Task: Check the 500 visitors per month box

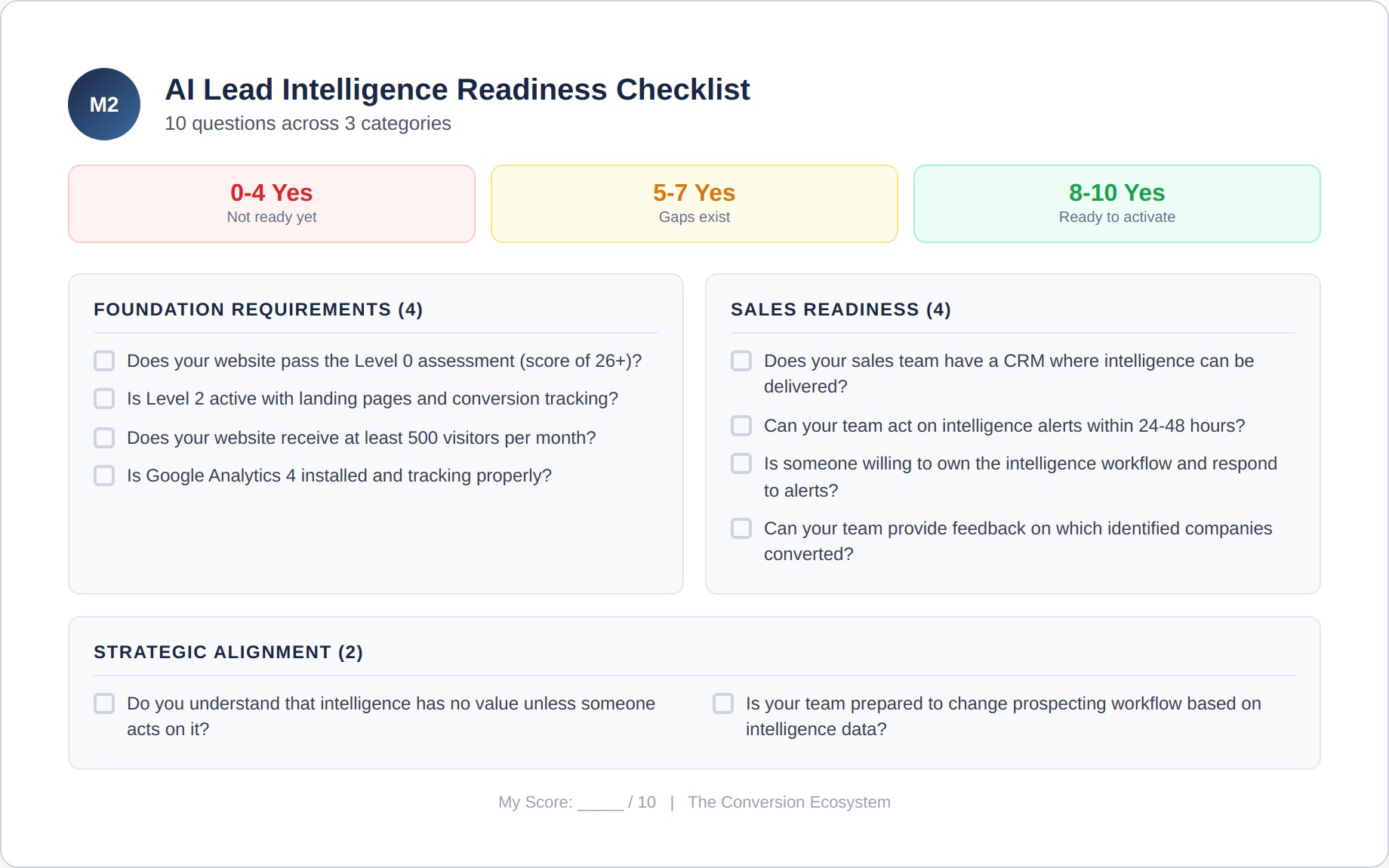Action: [104, 438]
